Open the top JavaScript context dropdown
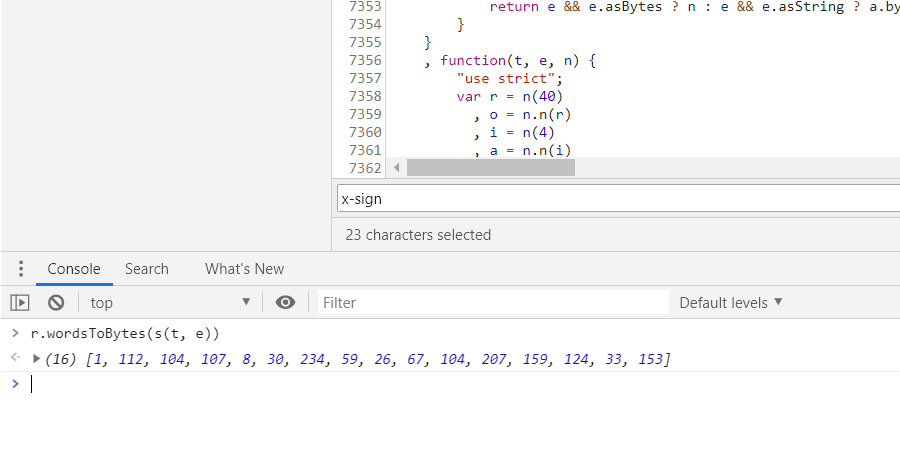 170,302
